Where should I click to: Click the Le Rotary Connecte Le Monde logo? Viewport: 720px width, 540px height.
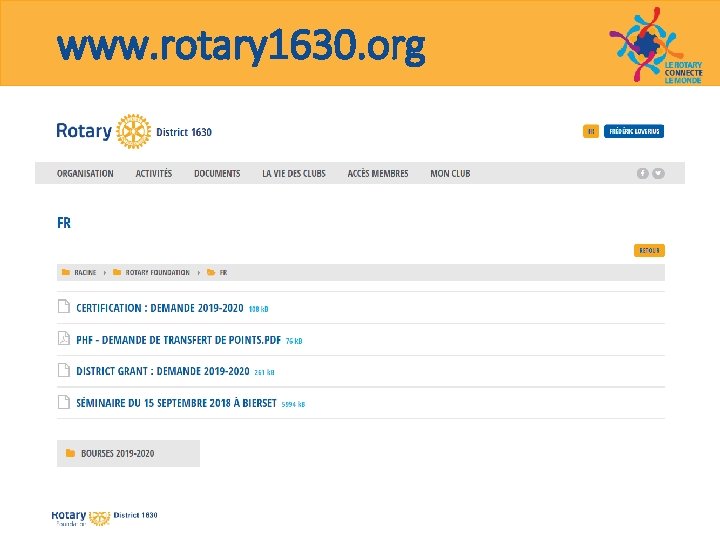point(656,45)
